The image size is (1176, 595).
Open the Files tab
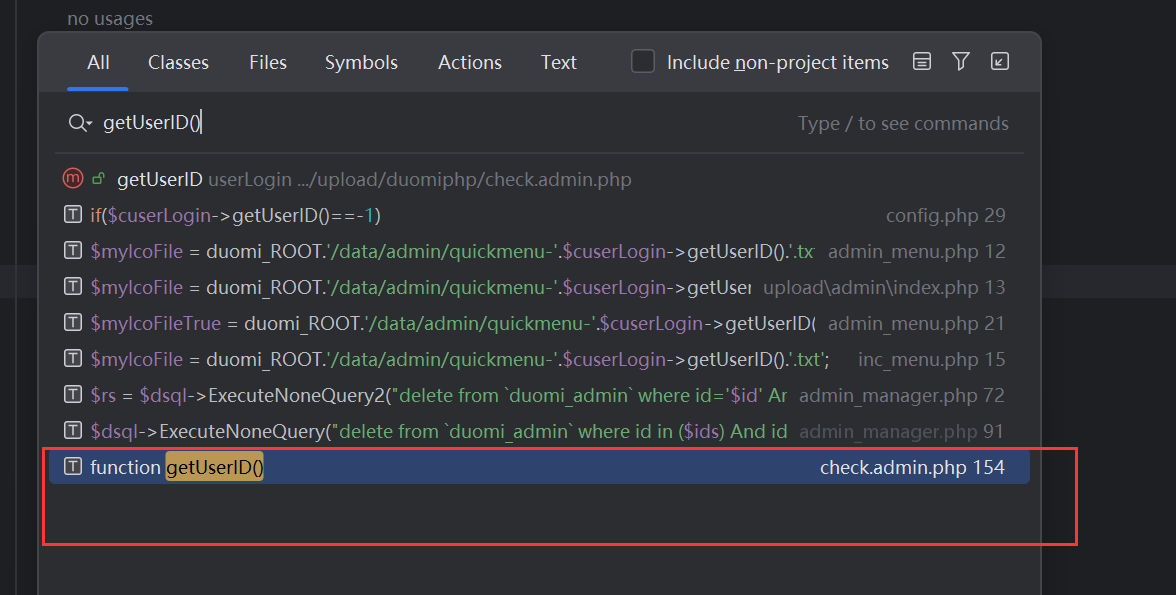click(x=268, y=62)
